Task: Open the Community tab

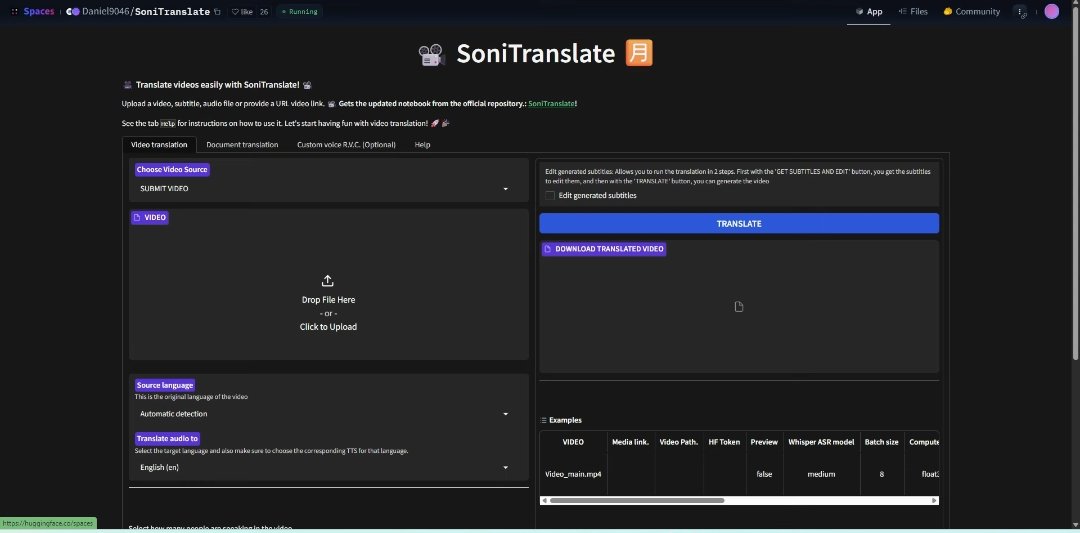Action: click(972, 12)
